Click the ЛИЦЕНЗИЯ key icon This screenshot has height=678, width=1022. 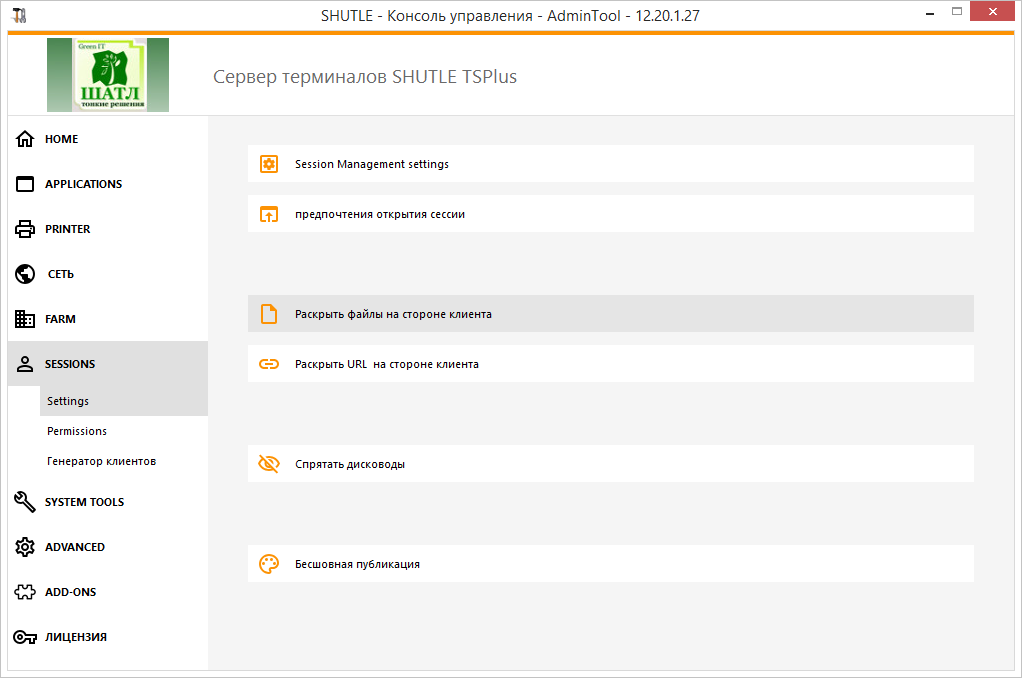click(x=24, y=637)
